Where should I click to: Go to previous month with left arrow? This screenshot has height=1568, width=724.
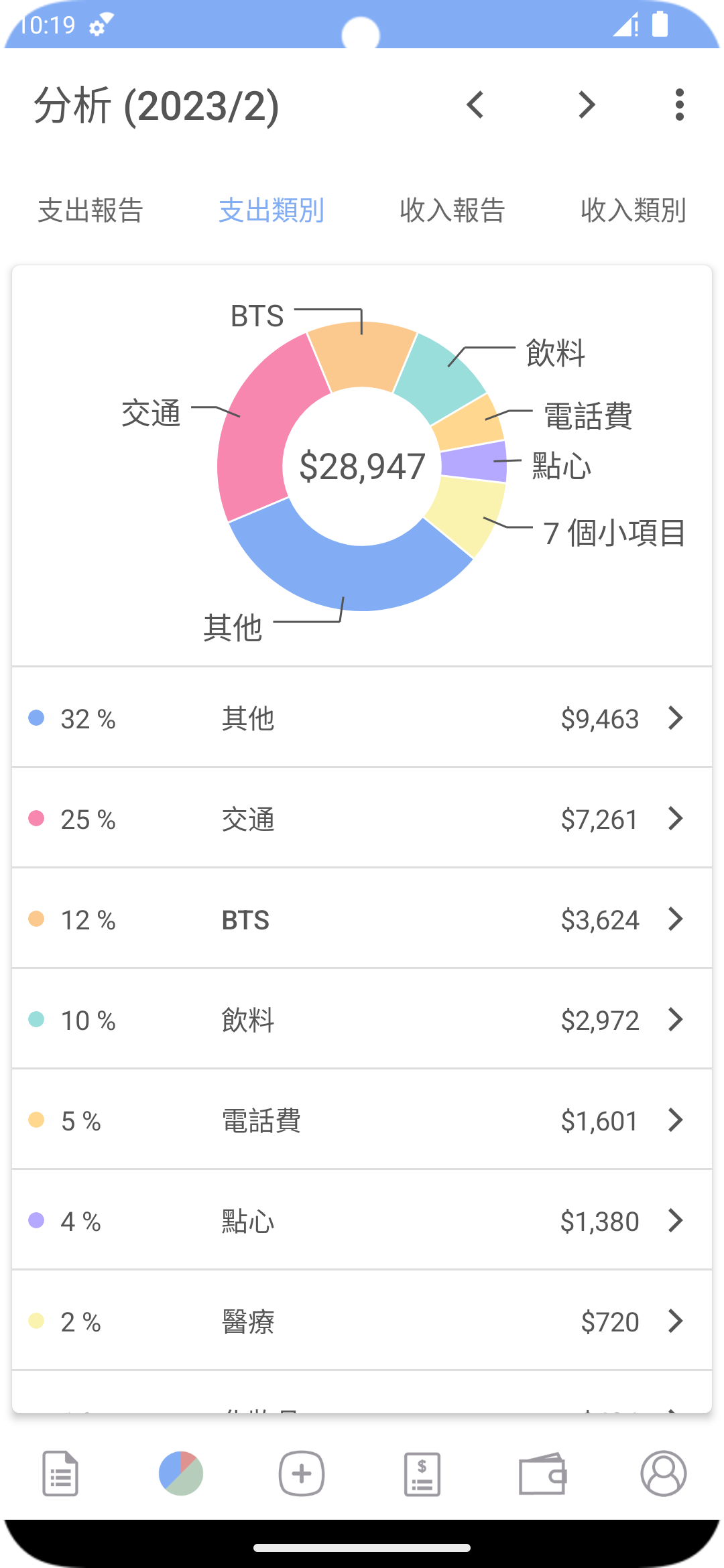(475, 105)
